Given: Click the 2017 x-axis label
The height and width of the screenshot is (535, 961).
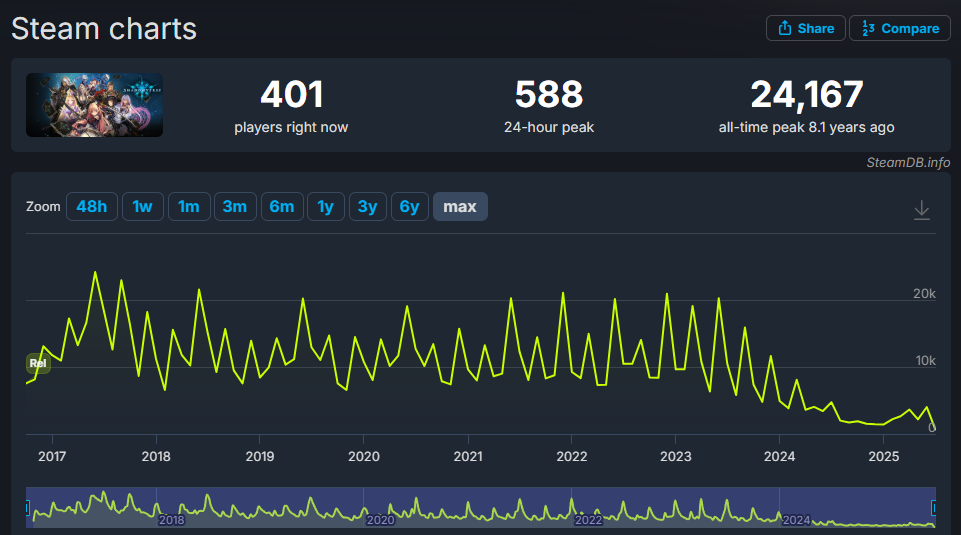Looking at the screenshot, I should point(52,457).
